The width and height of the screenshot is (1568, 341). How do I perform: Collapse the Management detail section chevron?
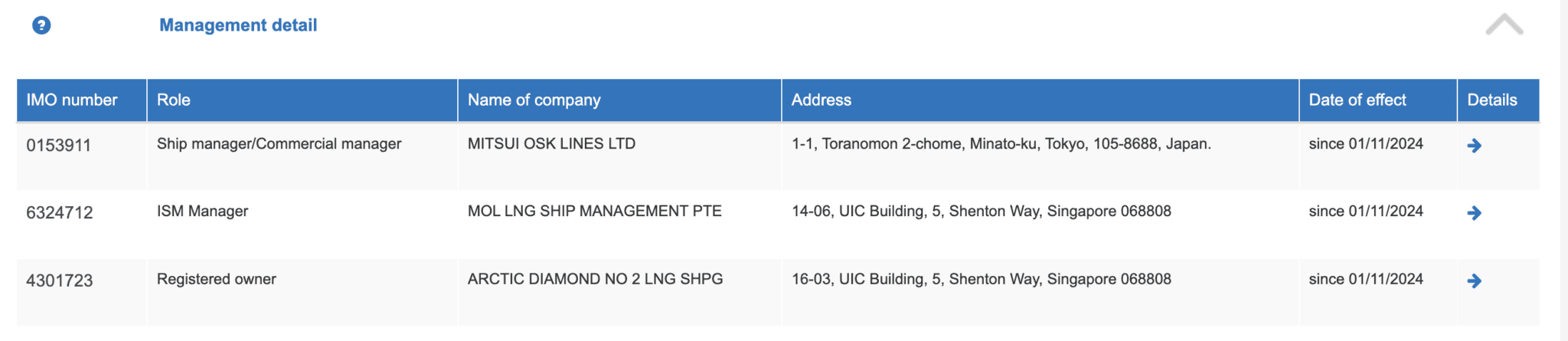[x=1504, y=25]
